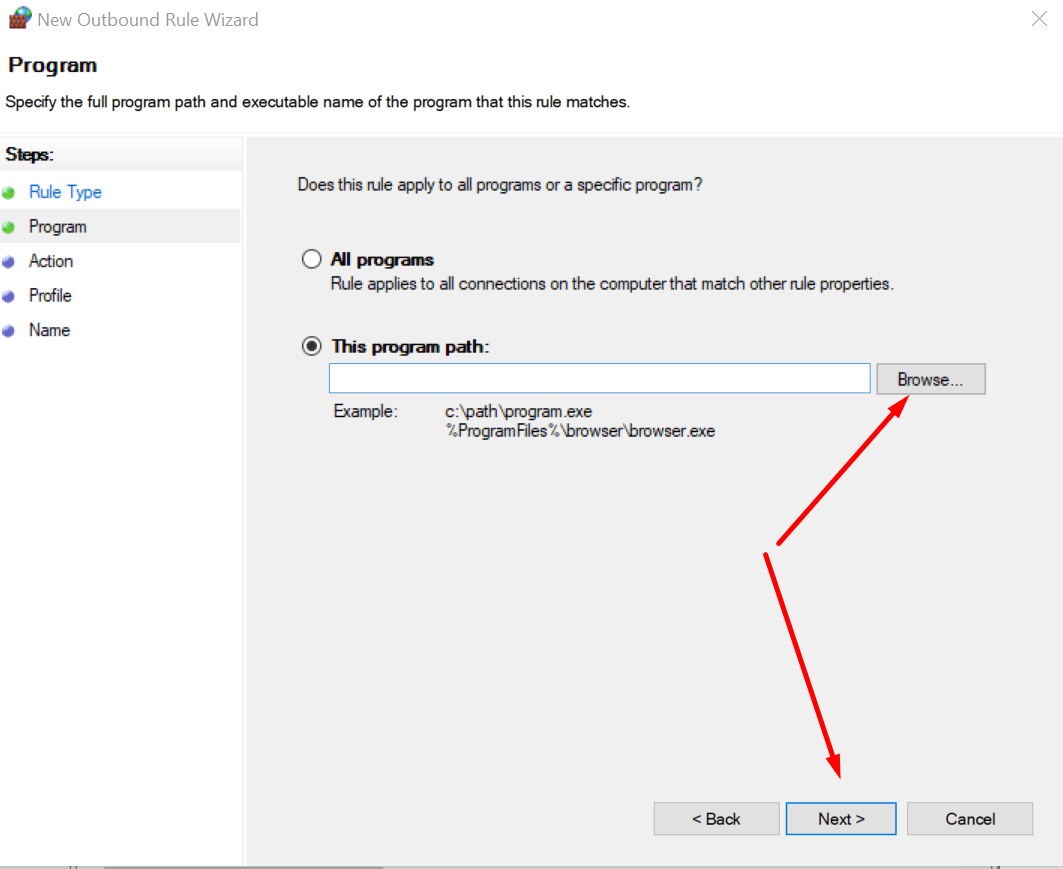Click the New Outbound Rule Wizard title text

(x=148, y=19)
